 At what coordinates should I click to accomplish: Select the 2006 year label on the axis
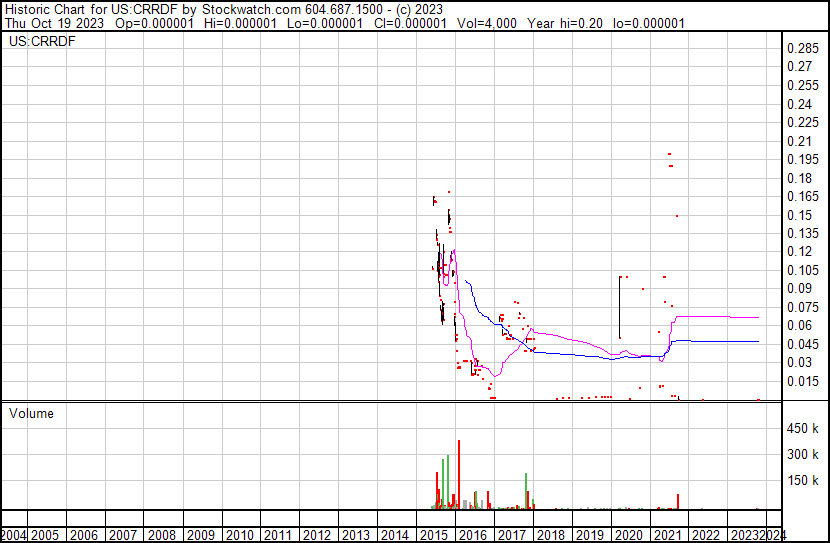click(84, 535)
